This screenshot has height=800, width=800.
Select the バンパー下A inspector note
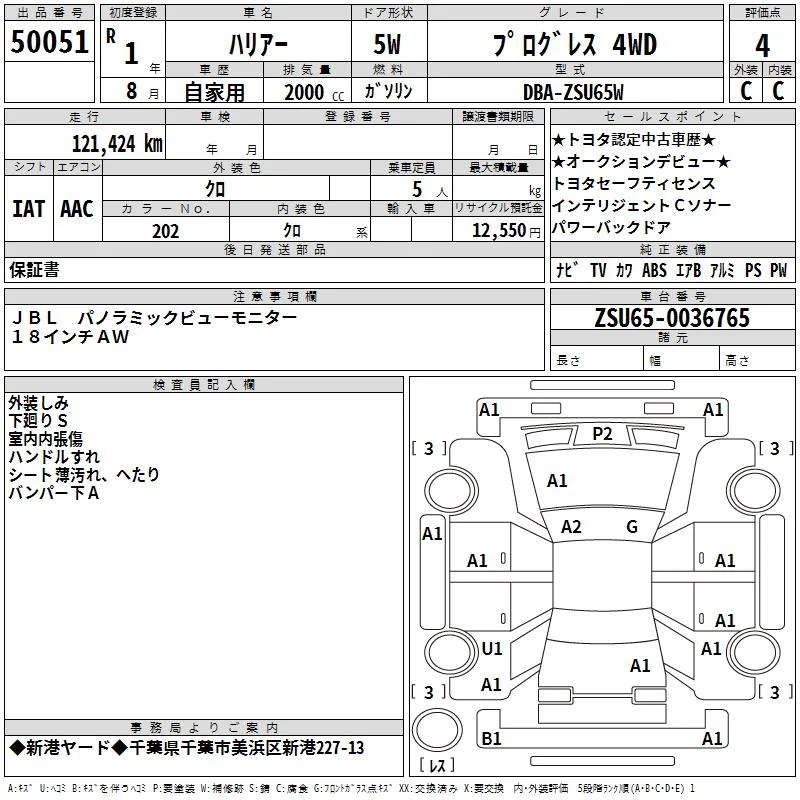[x=54, y=493]
